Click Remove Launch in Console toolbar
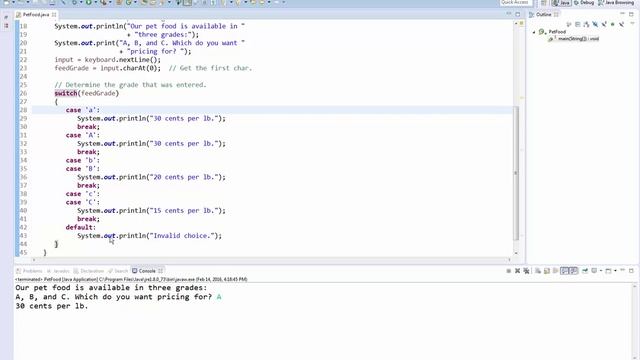This screenshot has height=360, width=640. (518, 271)
